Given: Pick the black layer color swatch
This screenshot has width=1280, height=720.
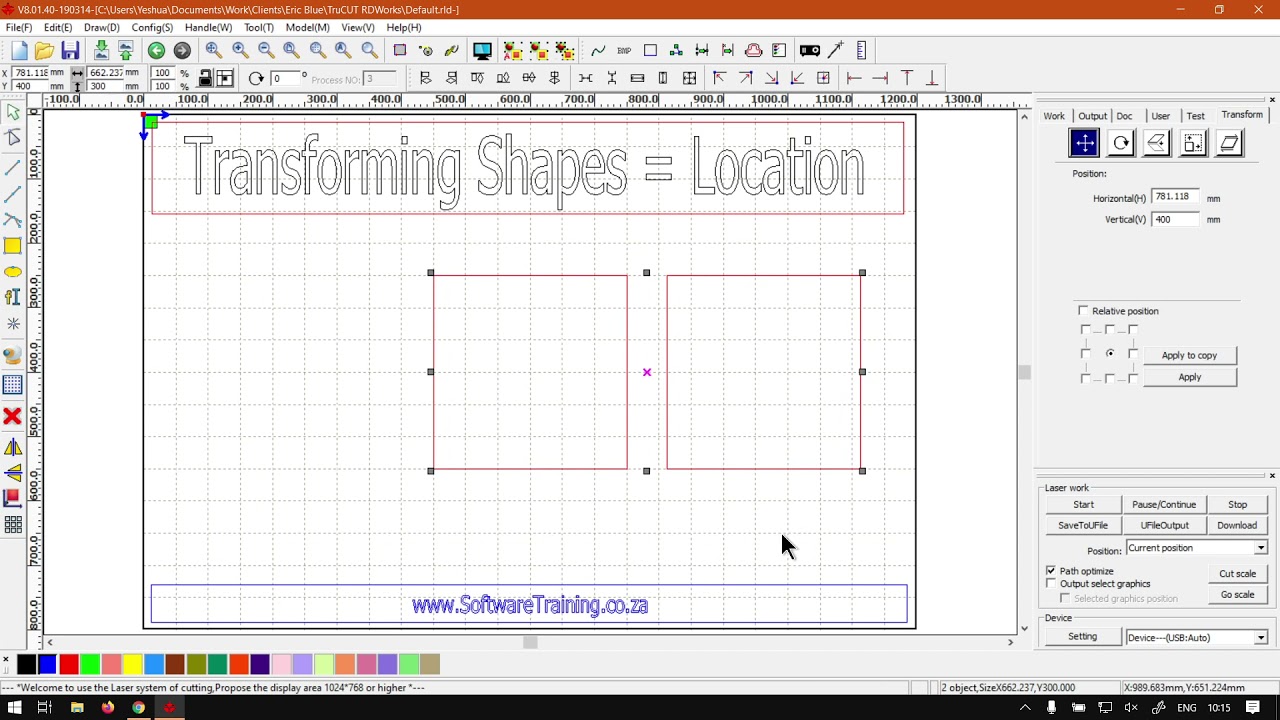Looking at the screenshot, I should click(x=27, y=664).
